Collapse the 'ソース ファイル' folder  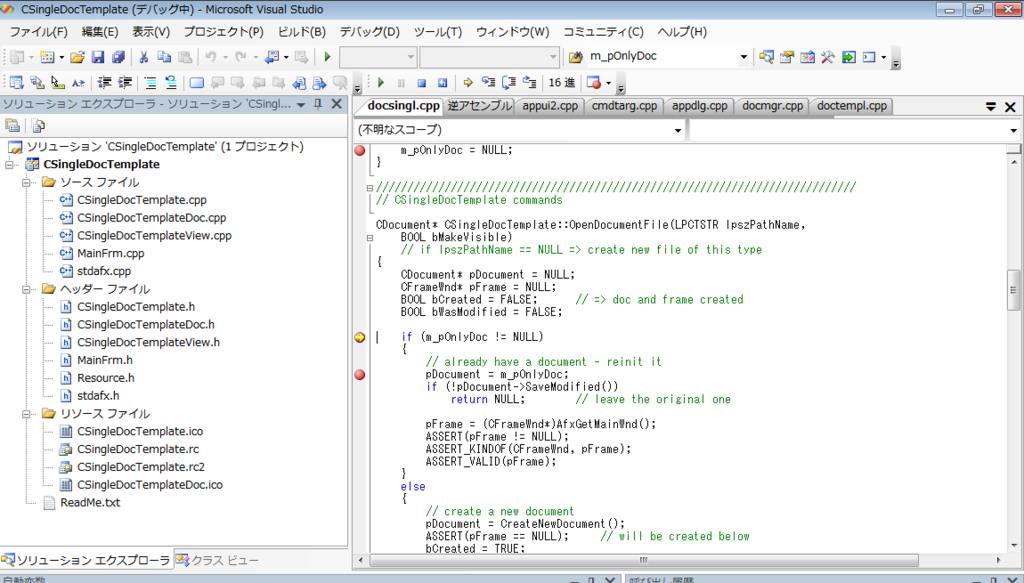(x=27, y=183)
